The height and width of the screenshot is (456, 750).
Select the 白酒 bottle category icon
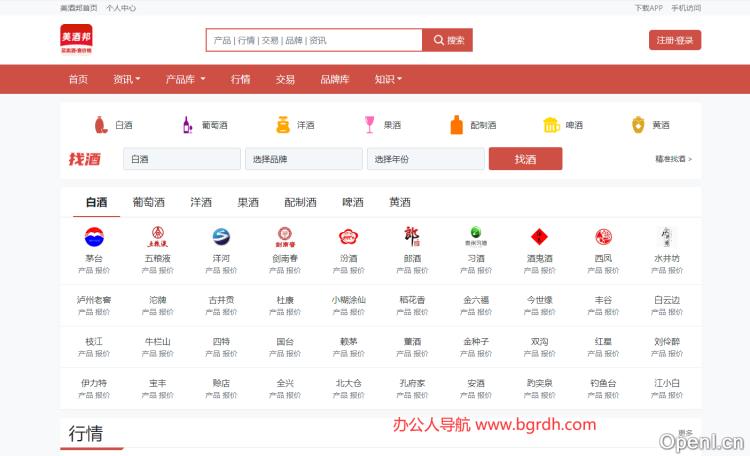100,125
